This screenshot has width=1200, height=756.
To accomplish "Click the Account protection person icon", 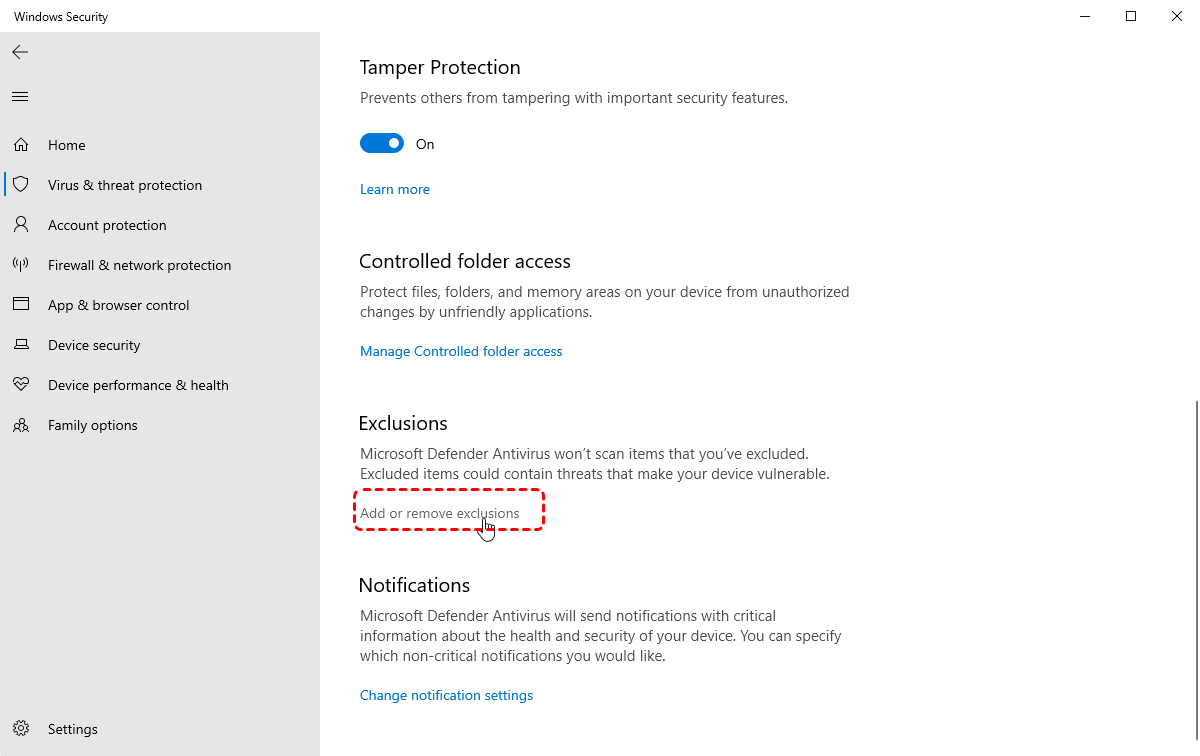I will pos(21,225).
